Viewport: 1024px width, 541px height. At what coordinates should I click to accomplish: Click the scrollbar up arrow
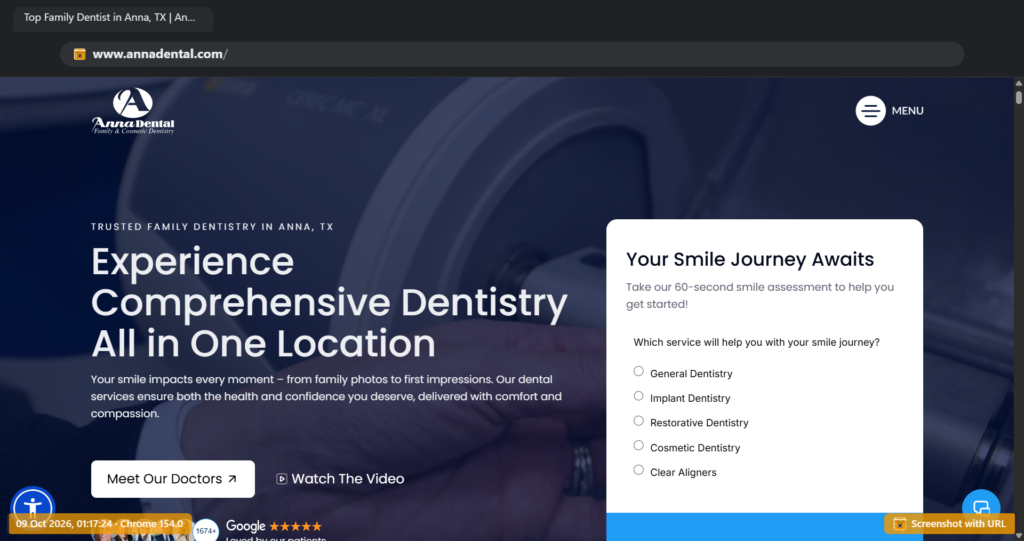(x=1019, y=83)
